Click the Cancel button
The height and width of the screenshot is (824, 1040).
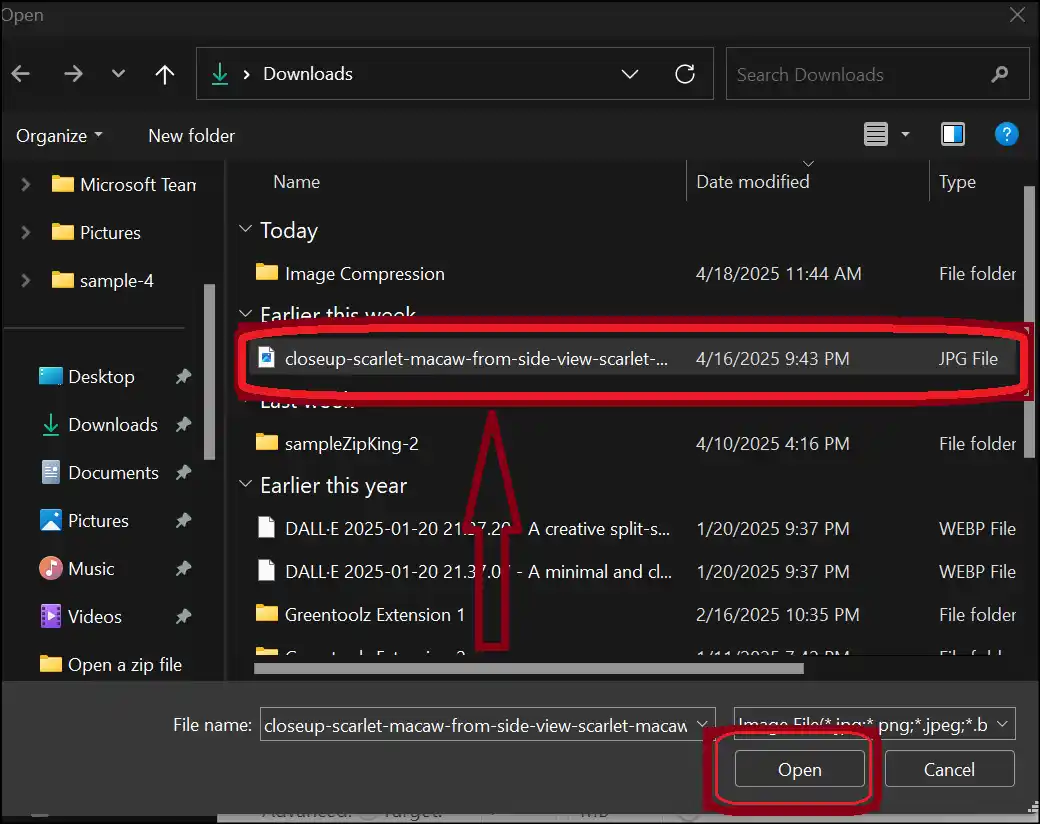[949, 769]
